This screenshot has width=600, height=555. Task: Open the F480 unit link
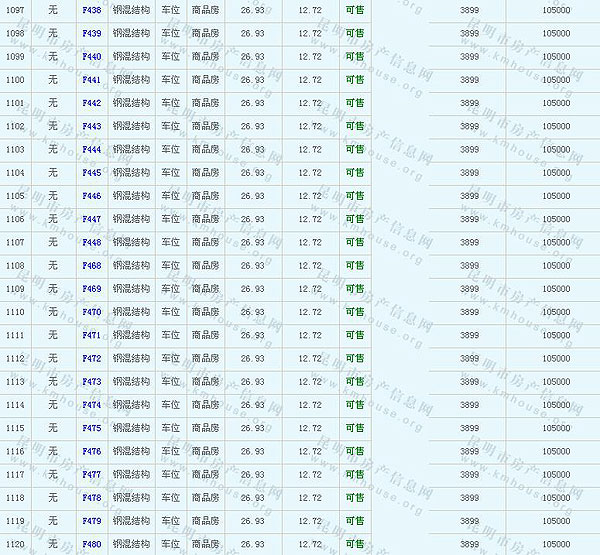[91, 545]
